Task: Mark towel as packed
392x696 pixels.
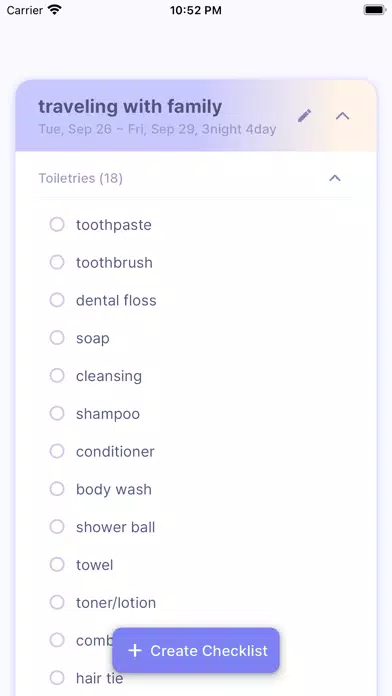Action: (x=57, y=565)
